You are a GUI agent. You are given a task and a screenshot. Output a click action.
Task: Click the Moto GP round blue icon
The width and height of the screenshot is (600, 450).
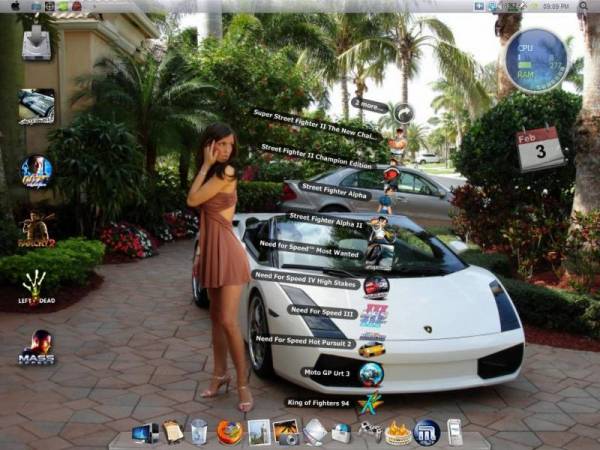click(x=371, y=374)
